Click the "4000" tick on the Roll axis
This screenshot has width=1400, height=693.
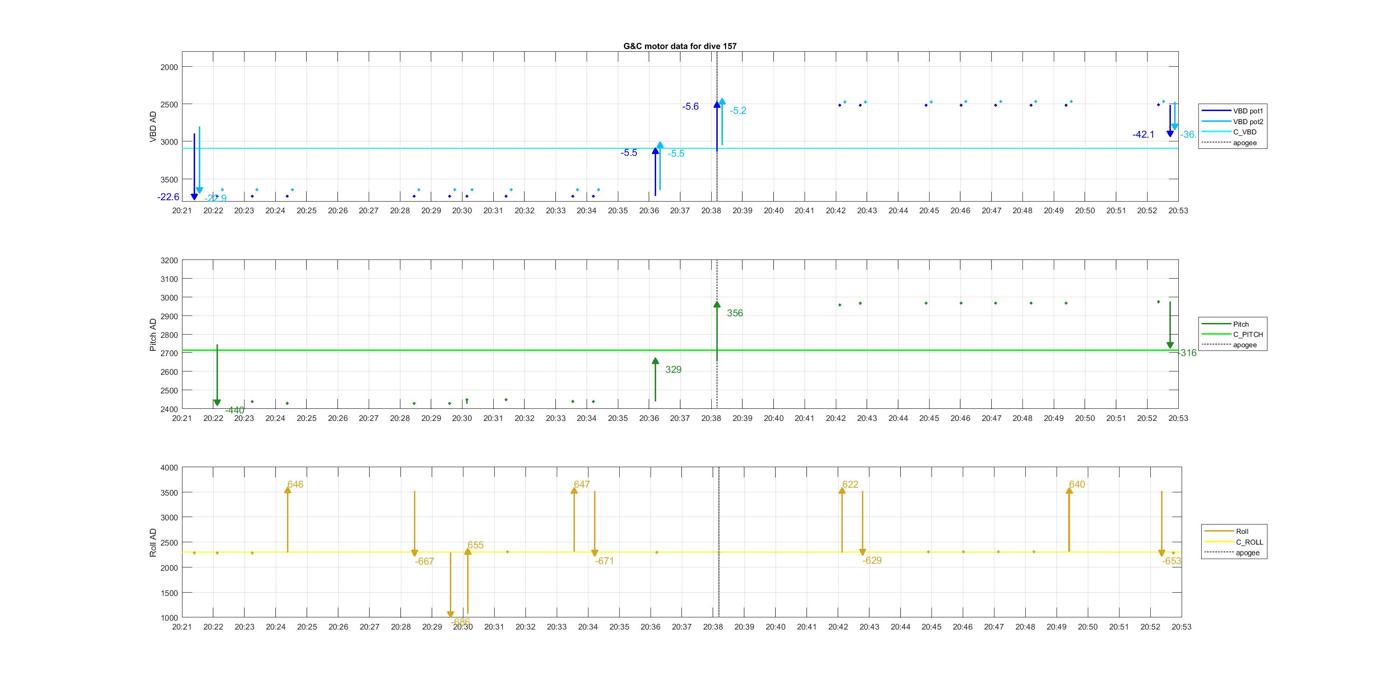[x=169, y=468]
